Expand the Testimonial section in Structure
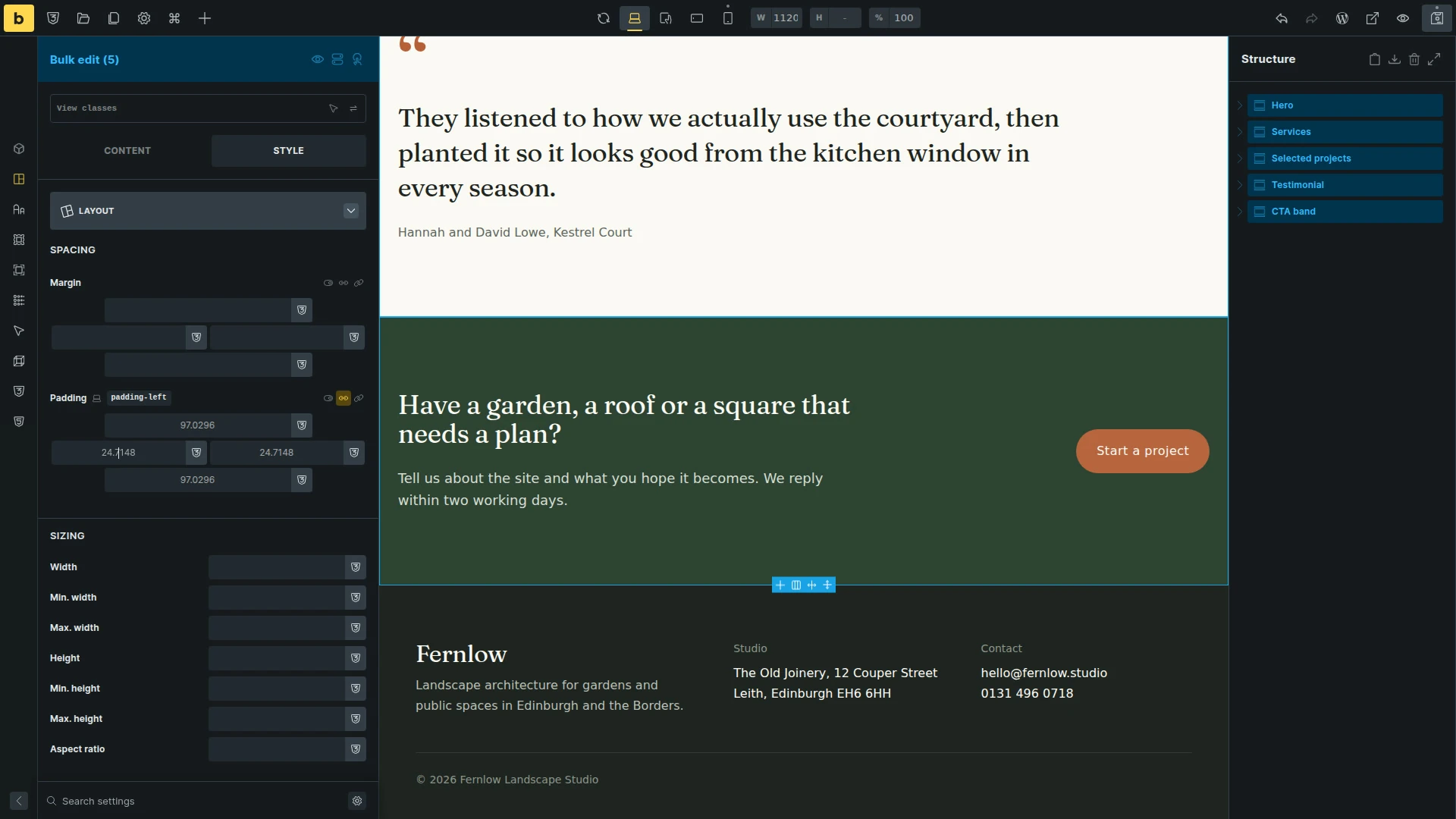1456x819 pixels. tap(1240, 185)
